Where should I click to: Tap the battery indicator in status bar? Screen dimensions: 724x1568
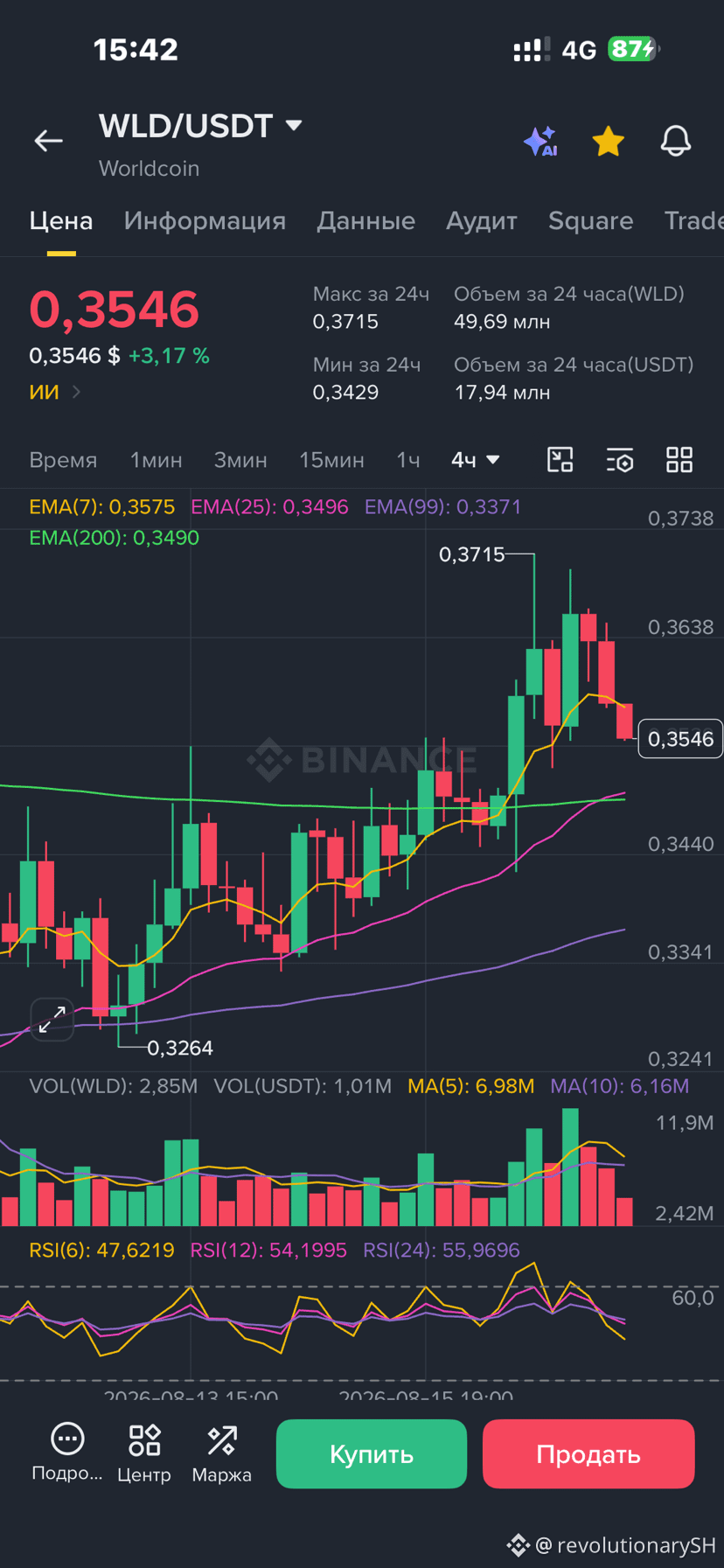pos(634,49)
